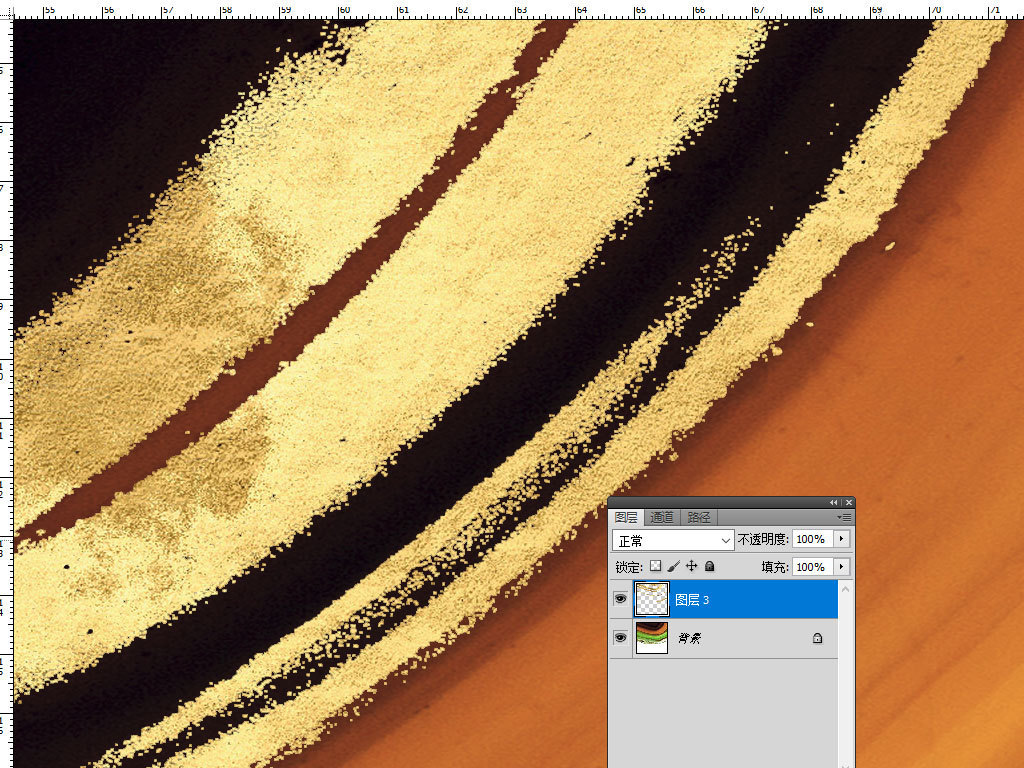Expand the 填充 fill slider arrow
This screenshot has width=1024, height=768.
[842, 567]
